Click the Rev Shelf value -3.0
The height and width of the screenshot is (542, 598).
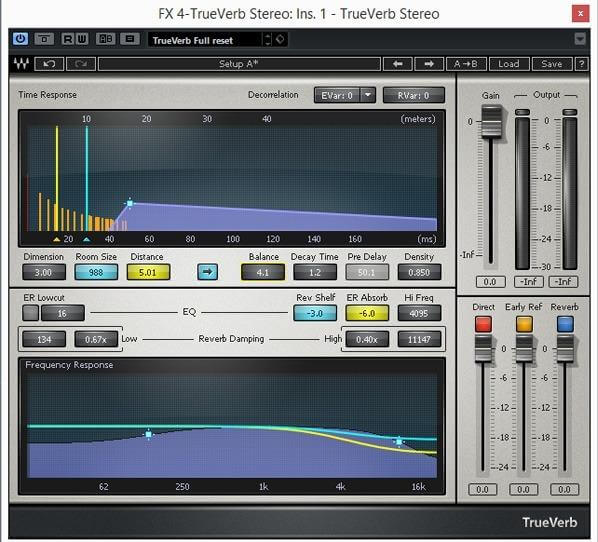pos(315,313)
